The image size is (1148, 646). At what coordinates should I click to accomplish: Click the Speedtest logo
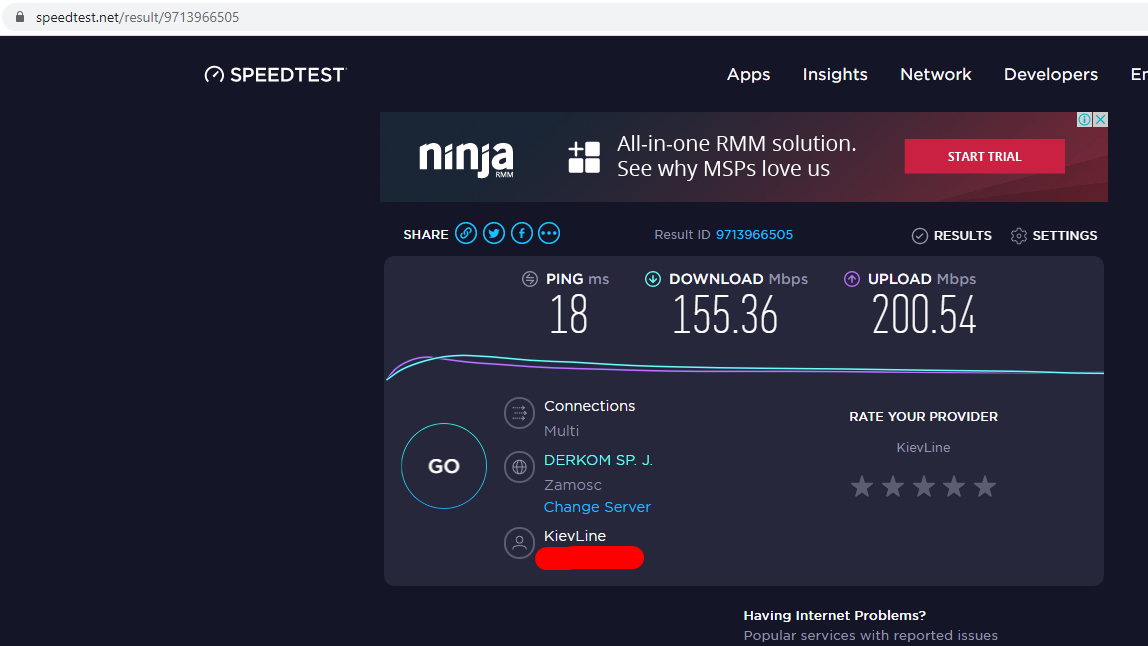click(x=275, y=75)
